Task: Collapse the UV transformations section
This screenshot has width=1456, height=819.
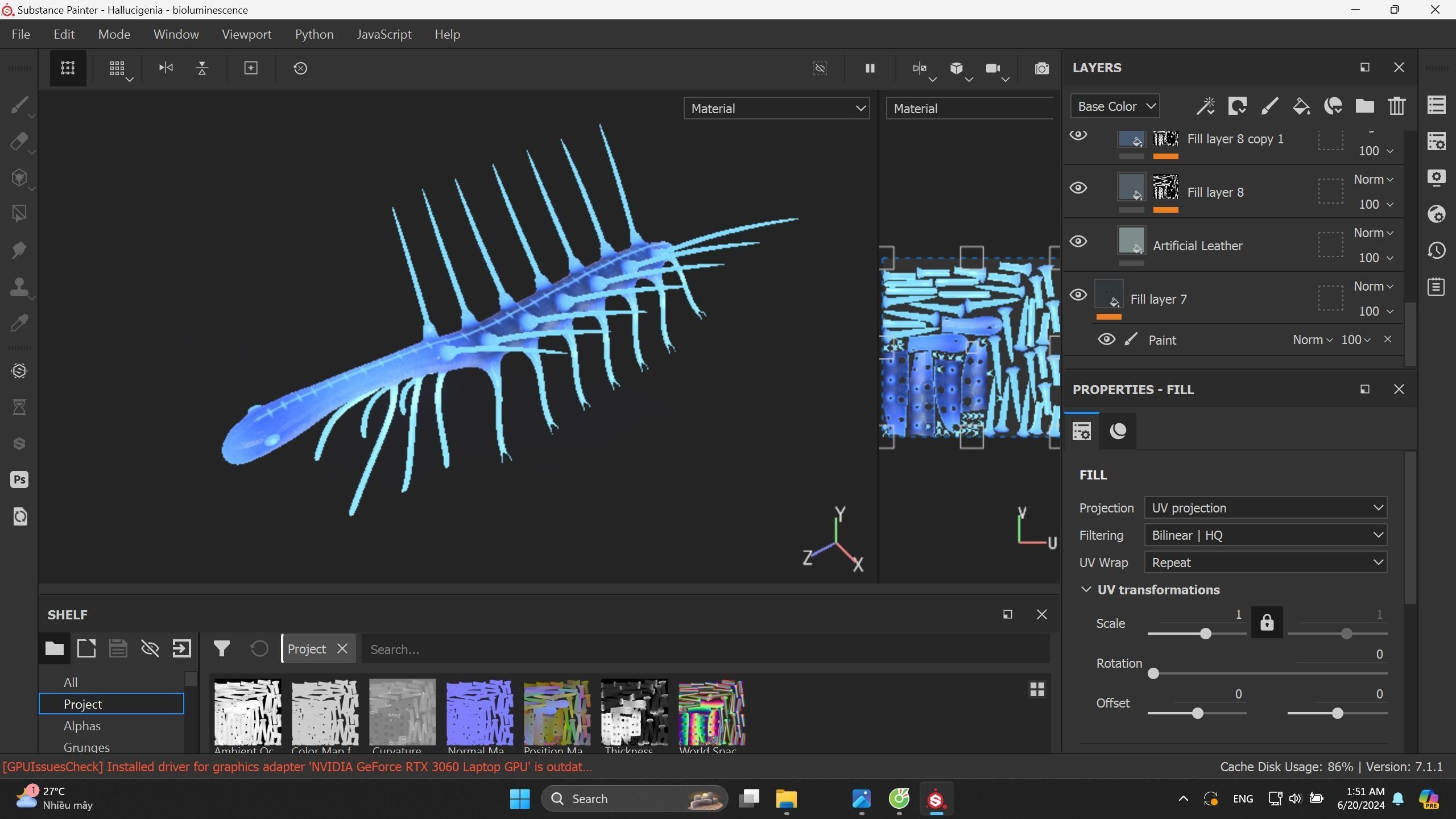Action: 1086,590
